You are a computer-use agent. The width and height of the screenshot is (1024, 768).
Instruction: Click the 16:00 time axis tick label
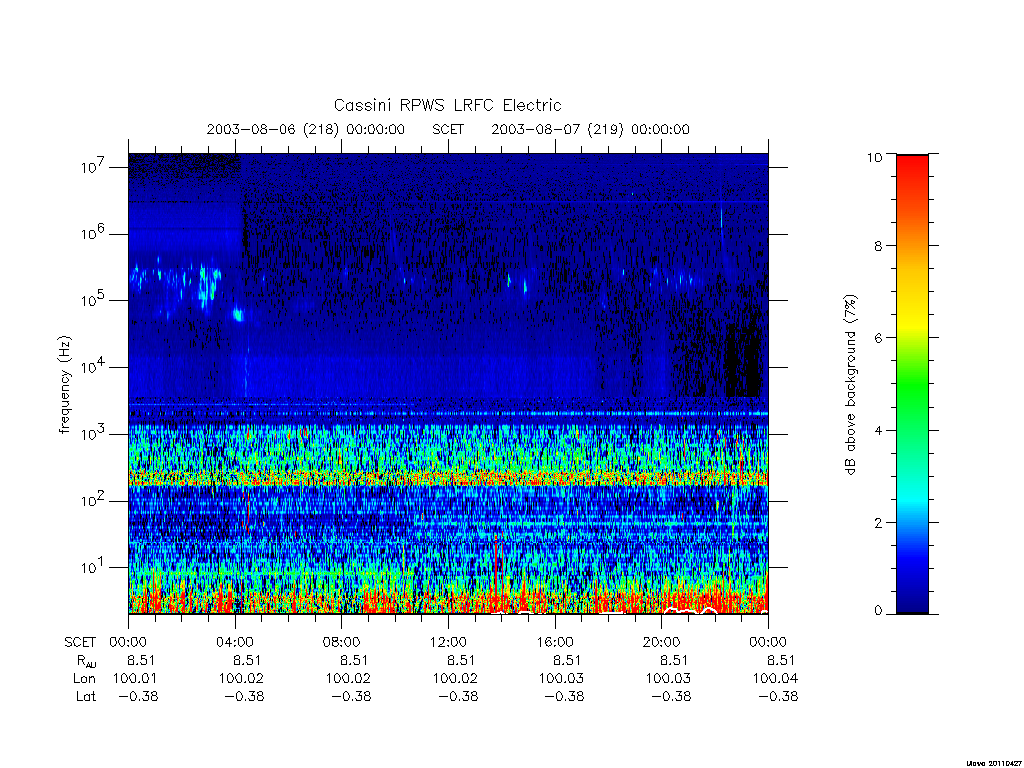click(x=554, y=642)
